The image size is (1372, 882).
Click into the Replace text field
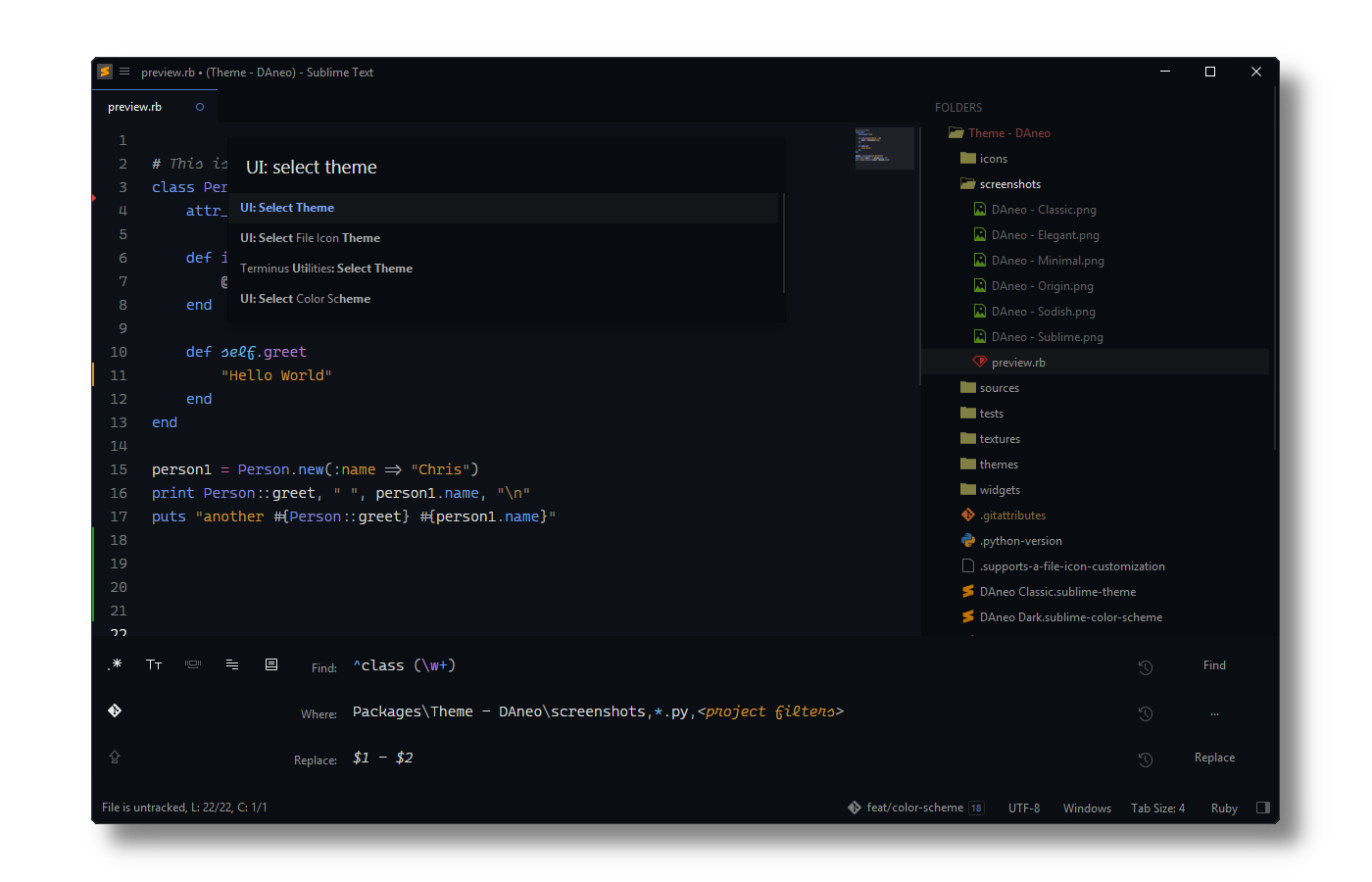tap(735, 758)
